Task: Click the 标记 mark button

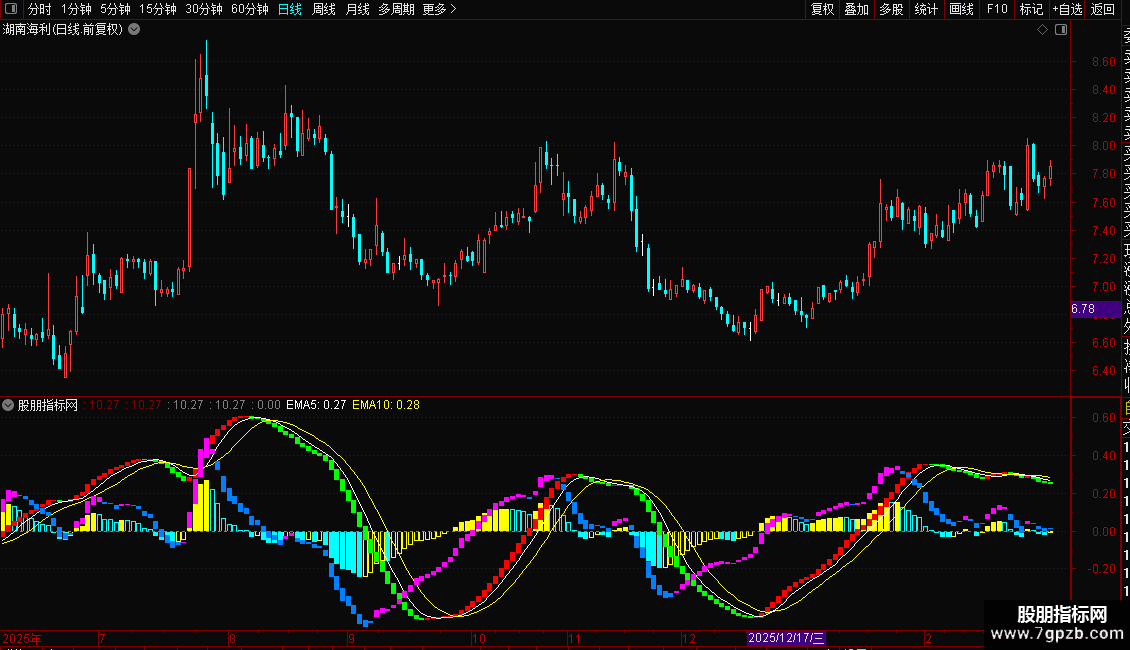Action: [1031, 9]
